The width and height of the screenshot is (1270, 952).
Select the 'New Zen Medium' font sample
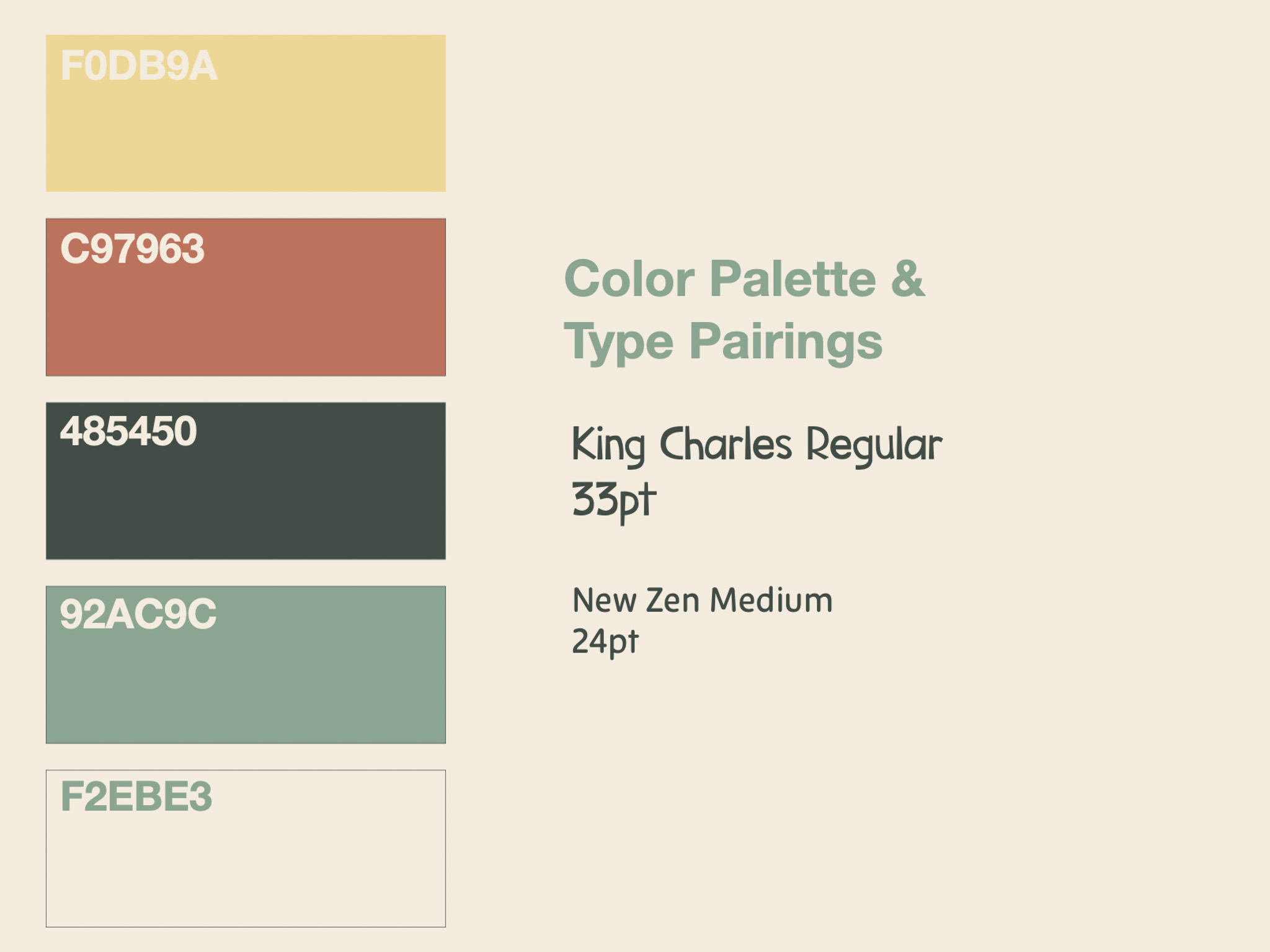click(x=703, y=601)
